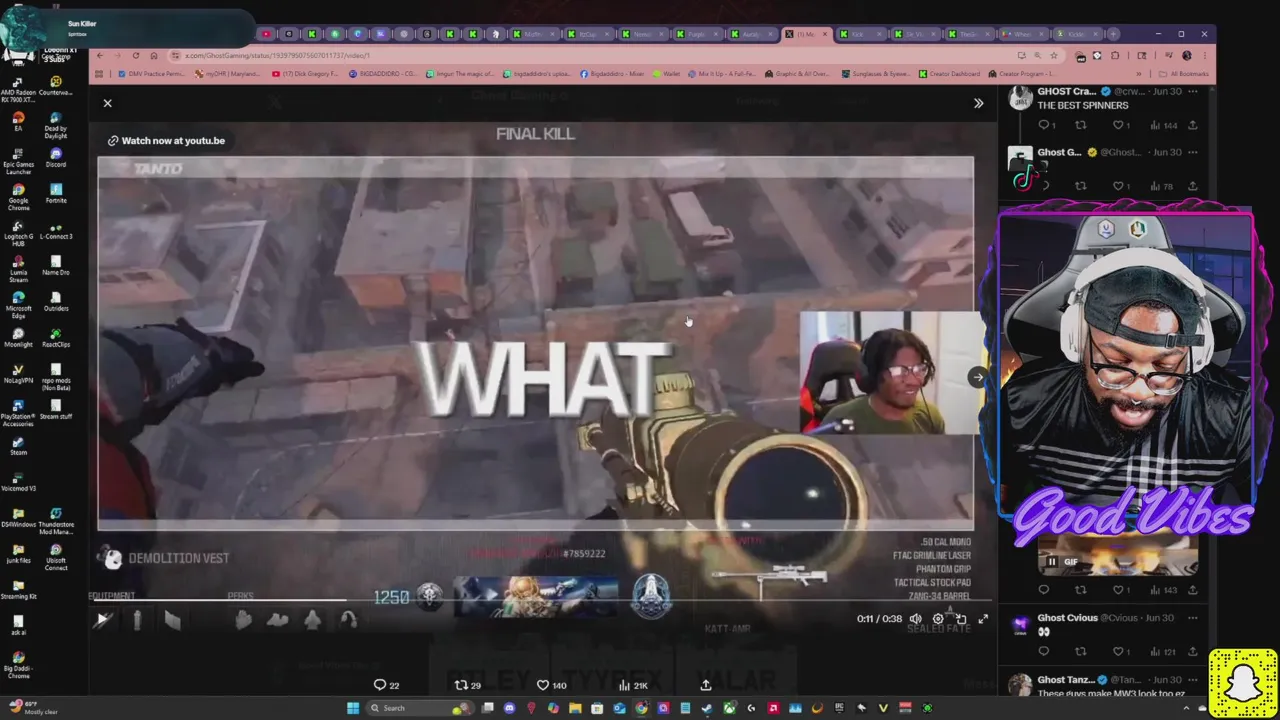
Task: Open more options on Ghost Tanz... reply
Action: click(1192, 680)
